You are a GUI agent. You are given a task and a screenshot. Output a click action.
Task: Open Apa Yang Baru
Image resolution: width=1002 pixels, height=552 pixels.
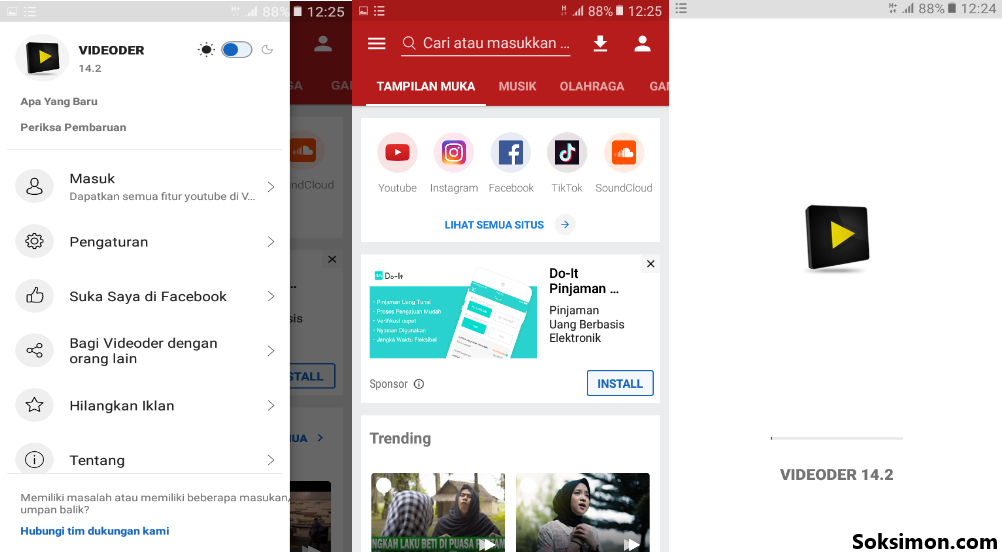(x=59, y=102)
